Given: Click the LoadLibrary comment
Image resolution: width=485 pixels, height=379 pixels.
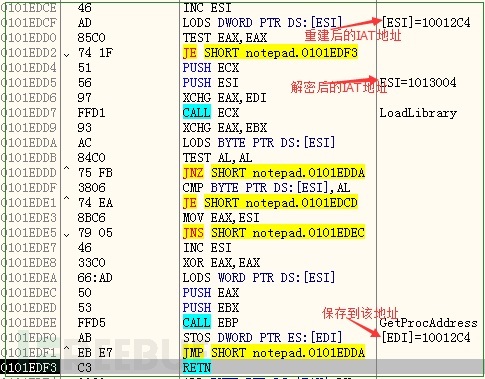Looking at the screenshot, I should pos(418,113).
